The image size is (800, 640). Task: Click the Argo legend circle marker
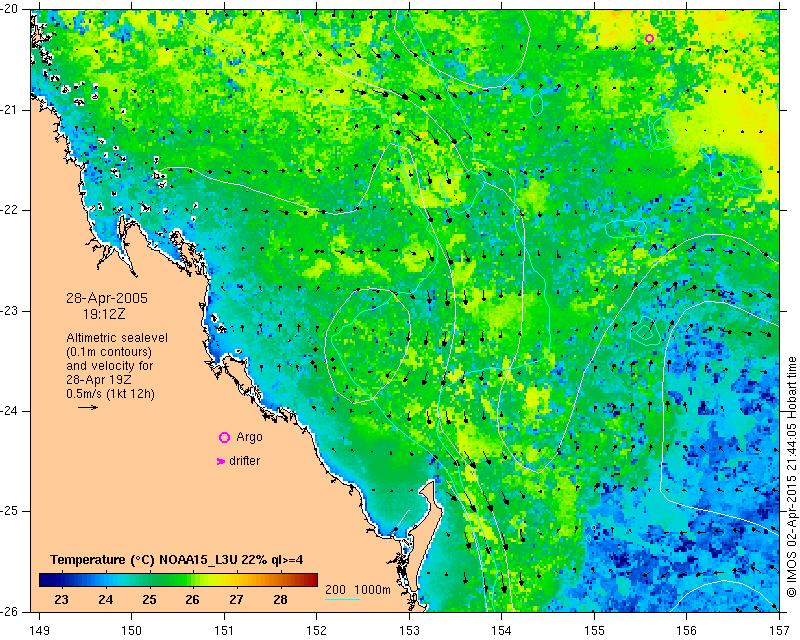point(224,437)
